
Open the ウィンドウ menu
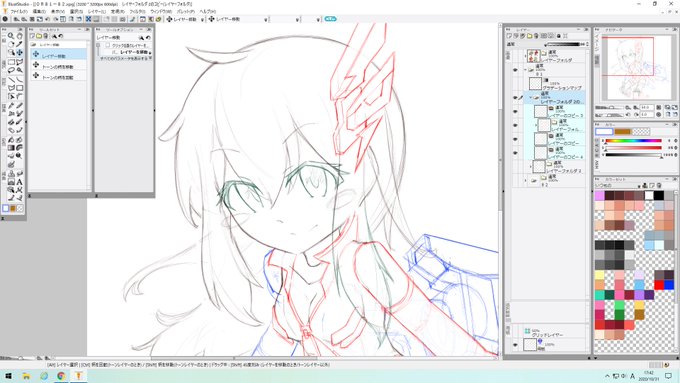(161, 11)
